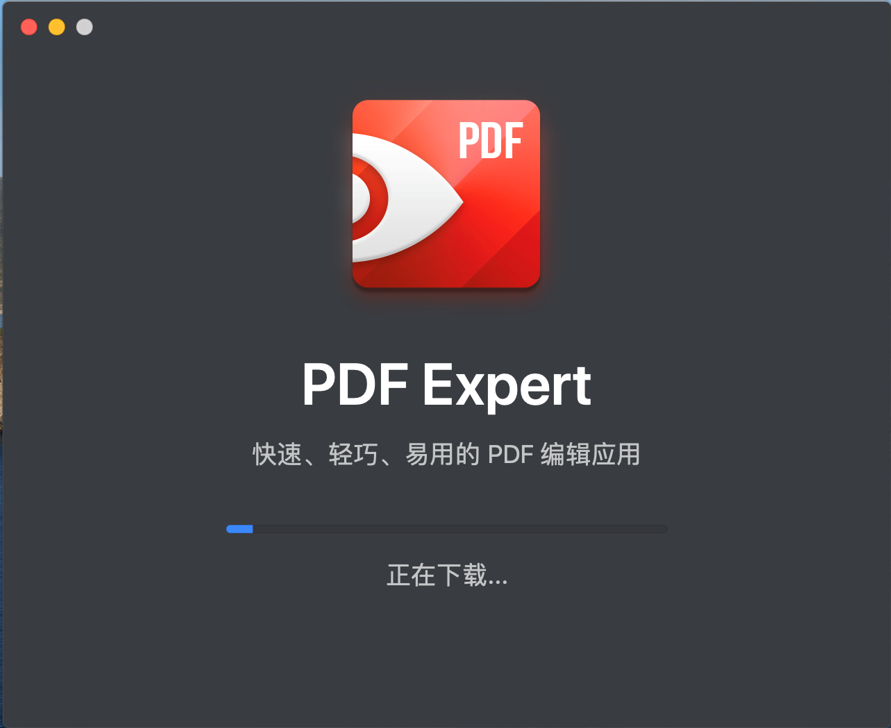Click the word Expert in the title
Image resolution: width=891 pixels, height=728 pixels.
pyautogui.click(x=507, y=386)
